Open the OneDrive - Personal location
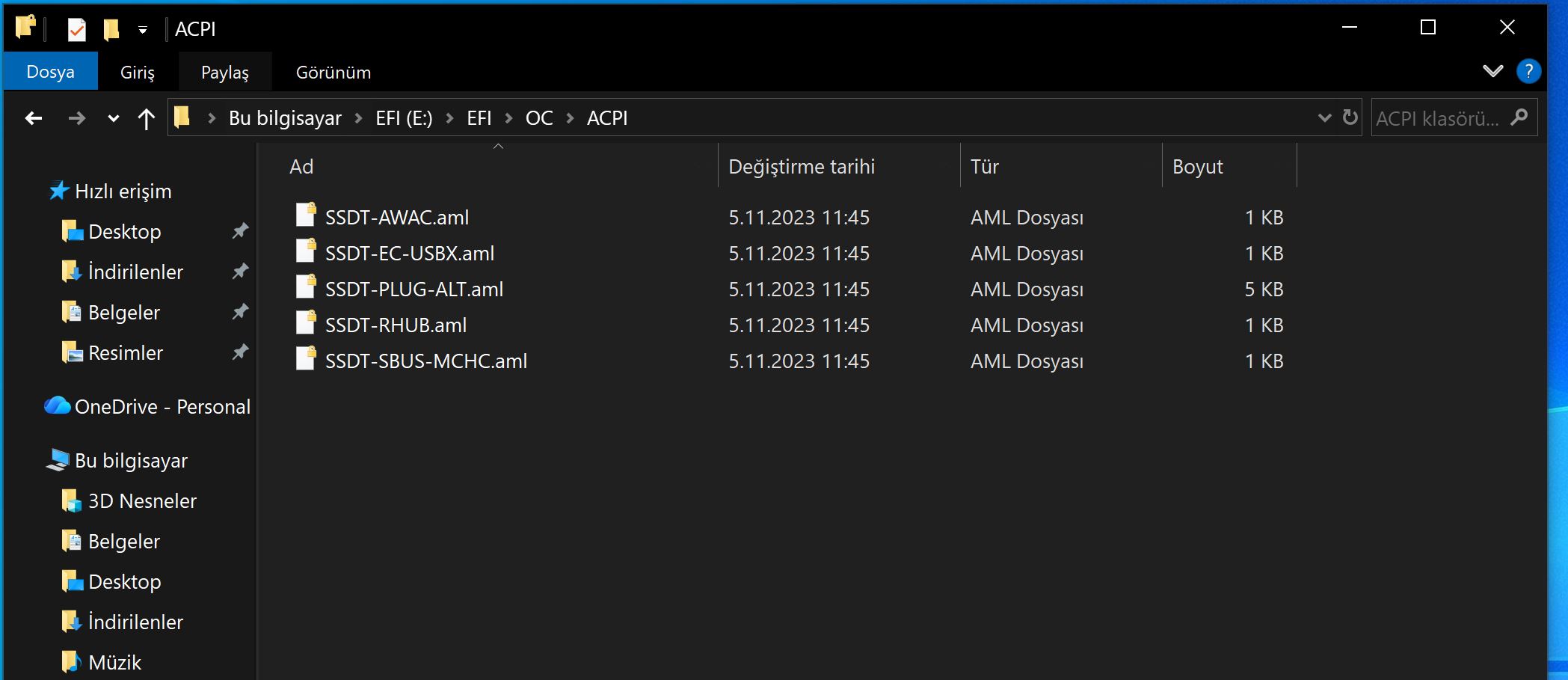The height and width of the screenshot is (680, 1568). point(162,407)
